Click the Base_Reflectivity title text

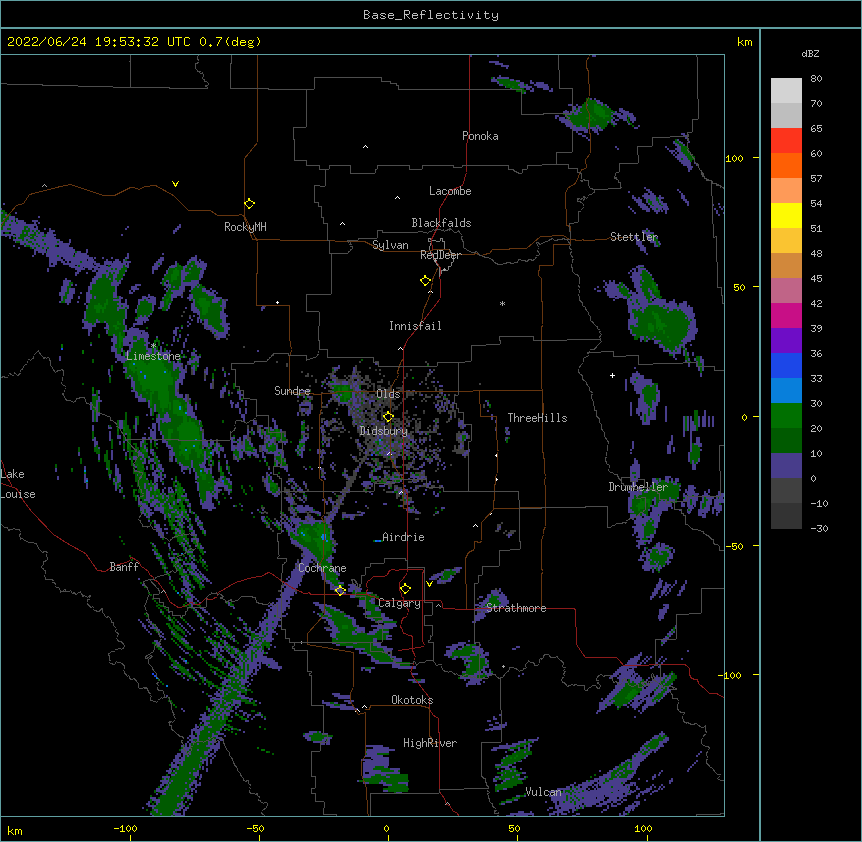click(430, 15)
